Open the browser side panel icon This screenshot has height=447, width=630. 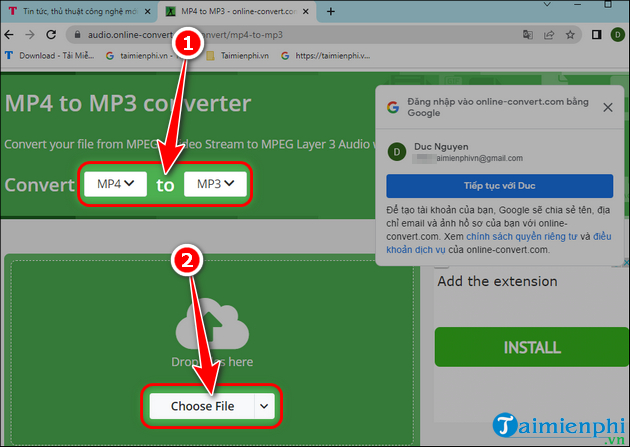click(x=597, y=35)
